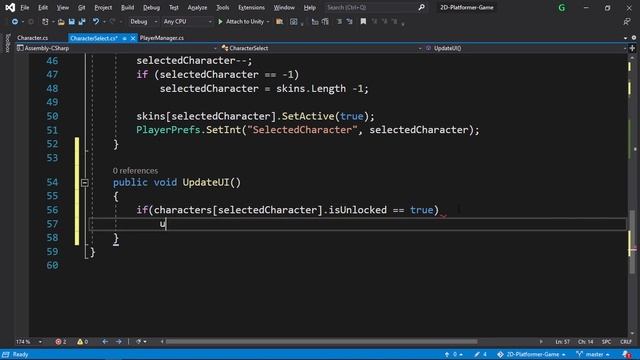Open the Extensions menu
Image resolution: width=640 pixels, height=360 pixels.
pyautogui.click(x=251, y=7)
